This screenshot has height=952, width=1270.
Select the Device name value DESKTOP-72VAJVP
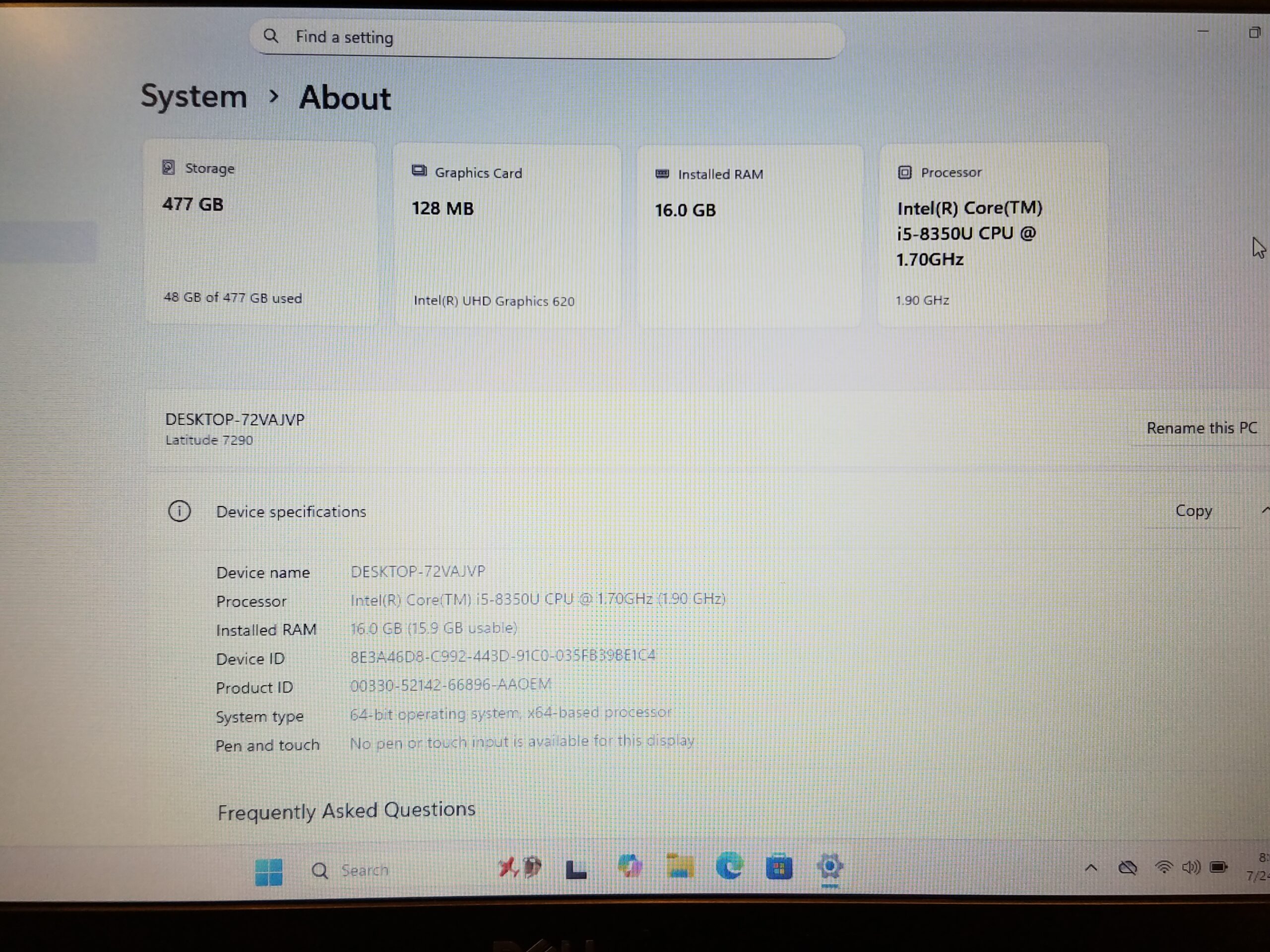(x=418, y=572)
